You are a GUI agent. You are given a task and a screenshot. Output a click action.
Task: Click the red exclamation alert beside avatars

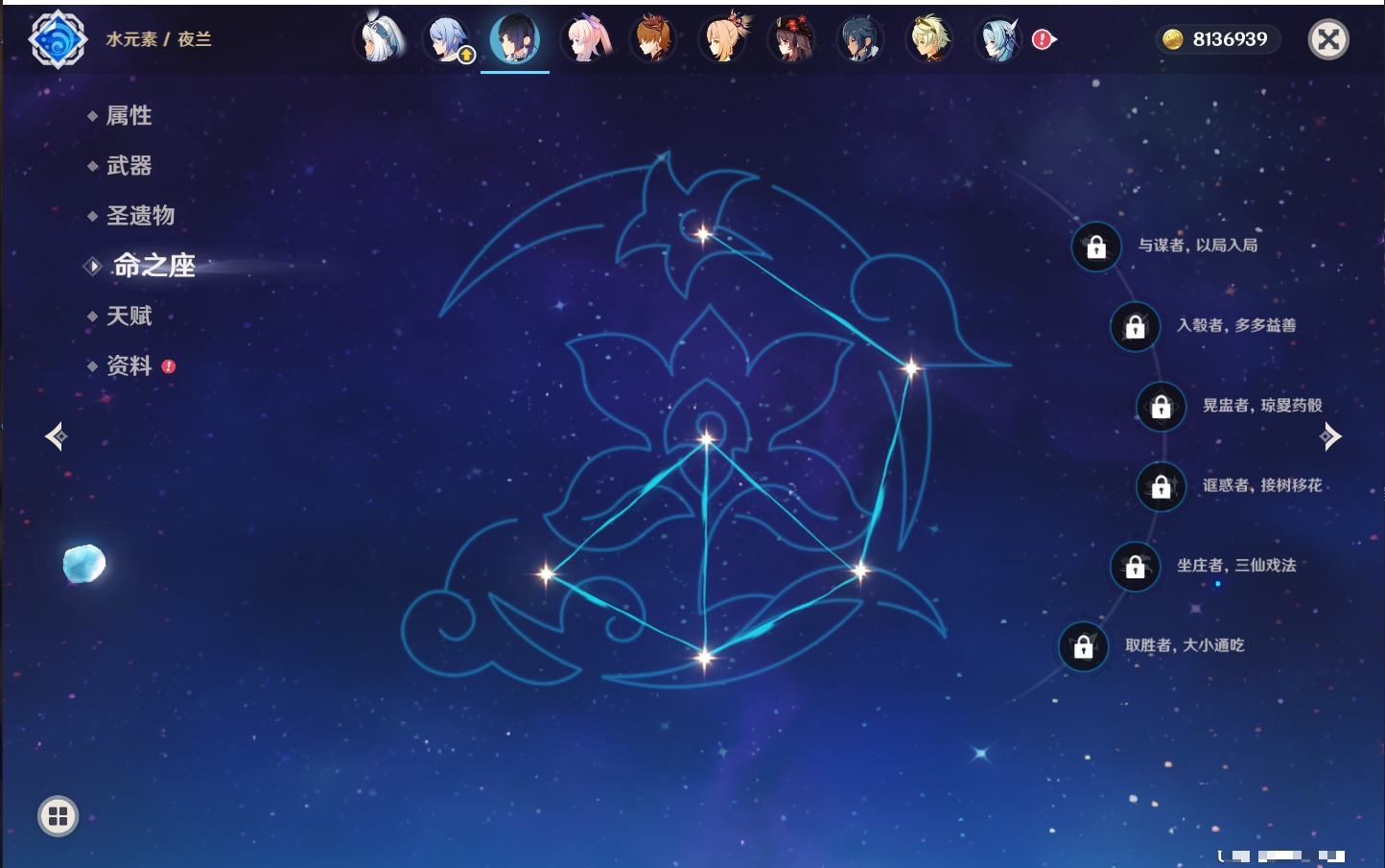(x=1043, y=39)
